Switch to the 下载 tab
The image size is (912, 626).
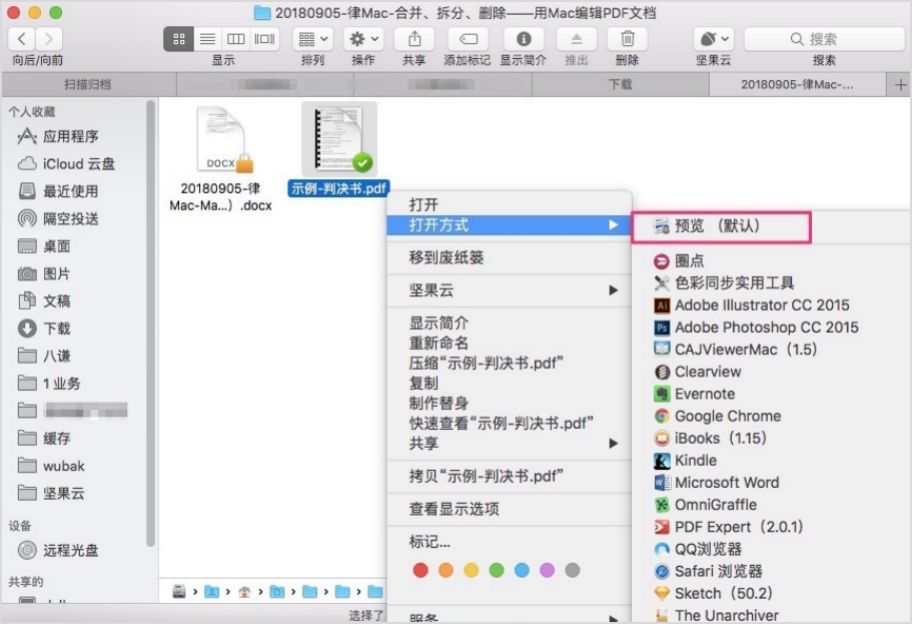click(620, 85)
